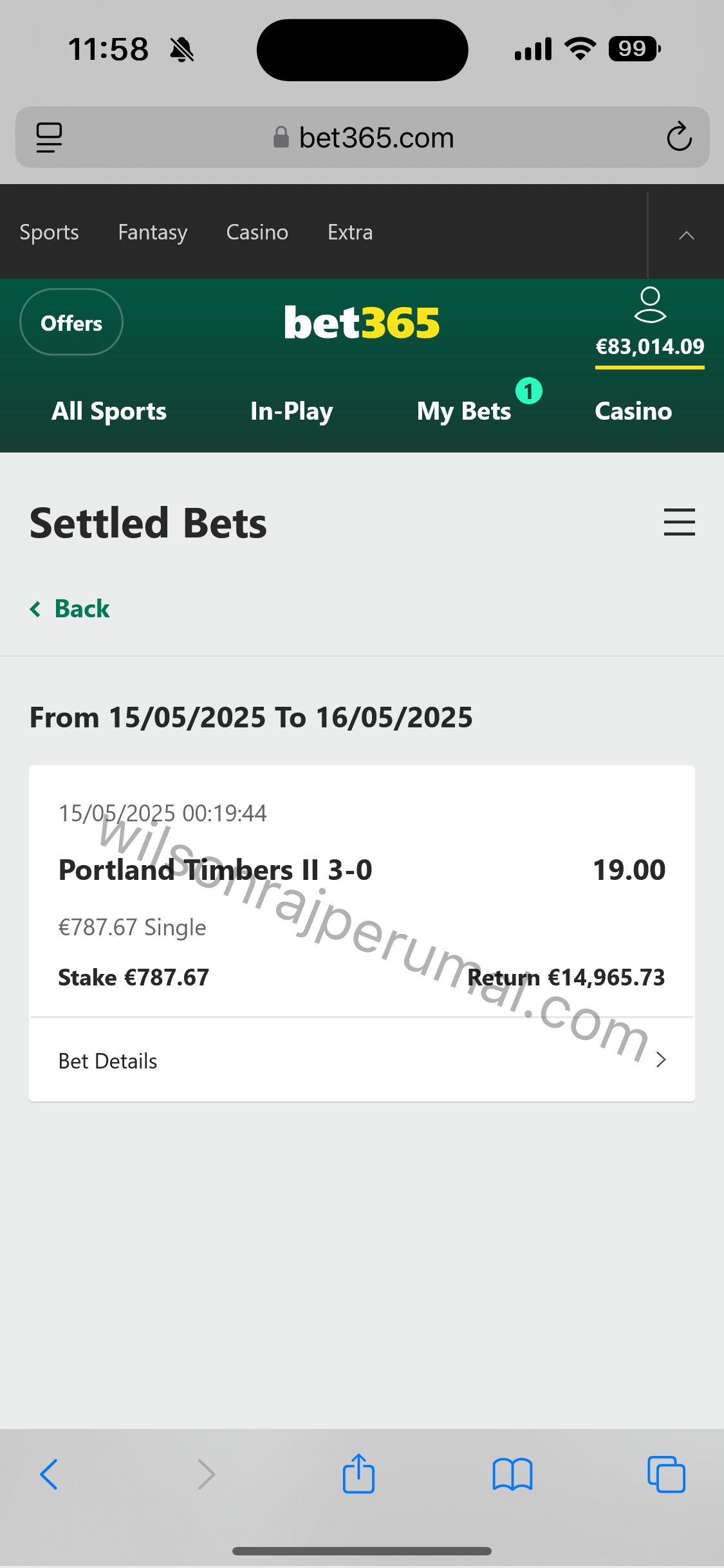This screenshot has width=724, height=1568.
Task: Go back using the green Back link
Action: point(70,608)
